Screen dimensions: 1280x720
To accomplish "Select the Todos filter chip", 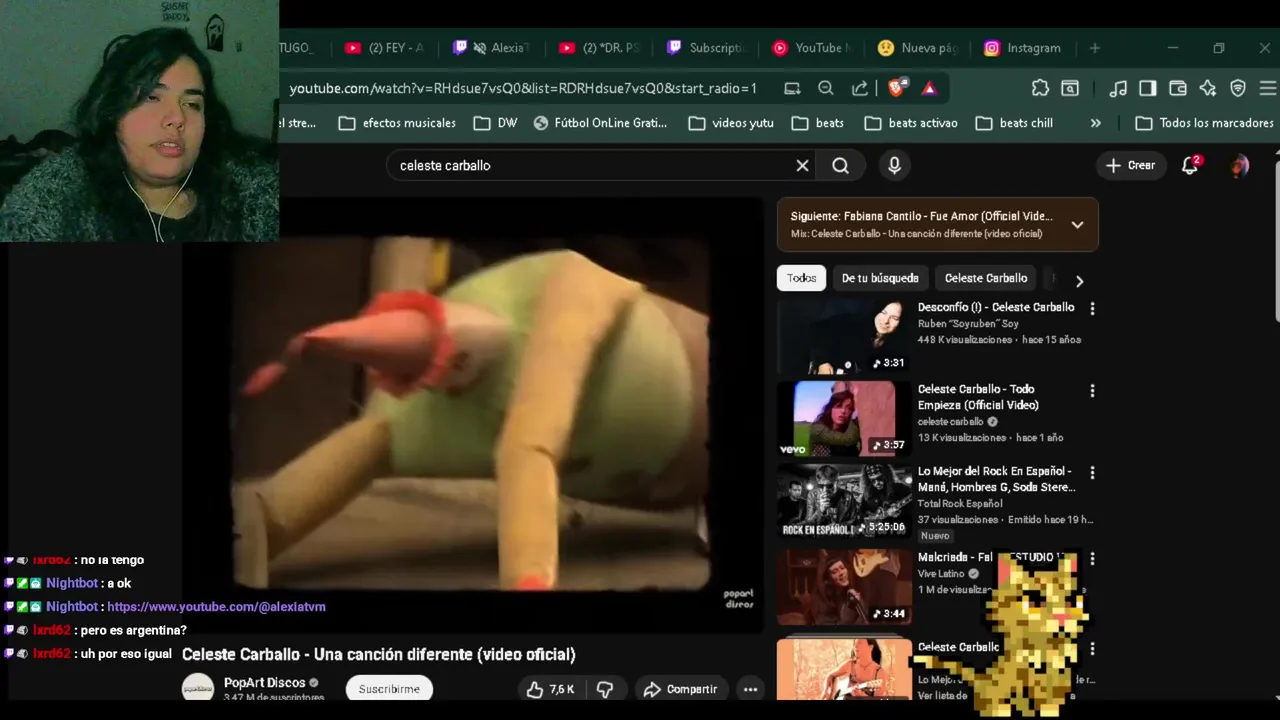I will 801,278.
